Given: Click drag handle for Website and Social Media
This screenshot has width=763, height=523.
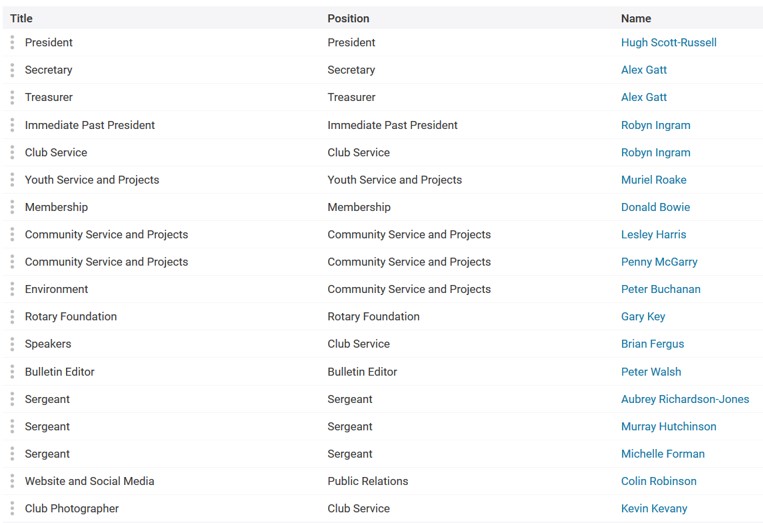Looking at the screenshot, I should pos(12,481).
